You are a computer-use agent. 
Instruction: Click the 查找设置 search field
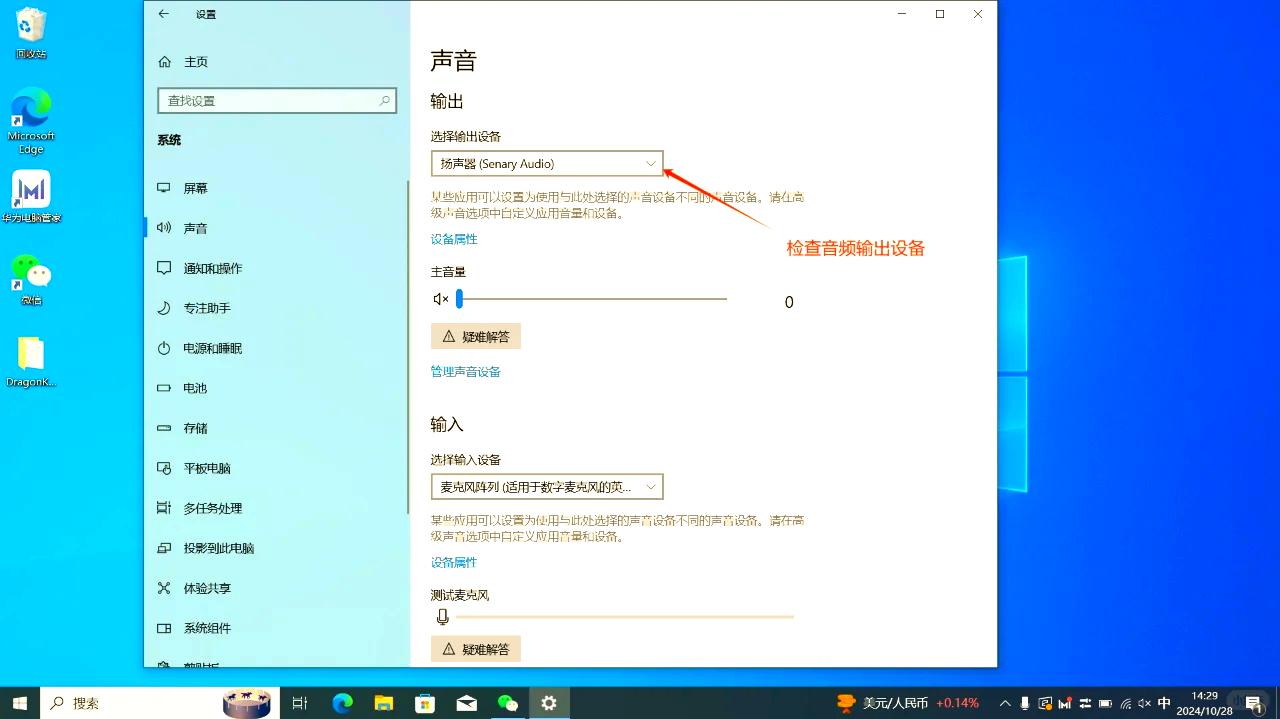(x=268, y=101)
